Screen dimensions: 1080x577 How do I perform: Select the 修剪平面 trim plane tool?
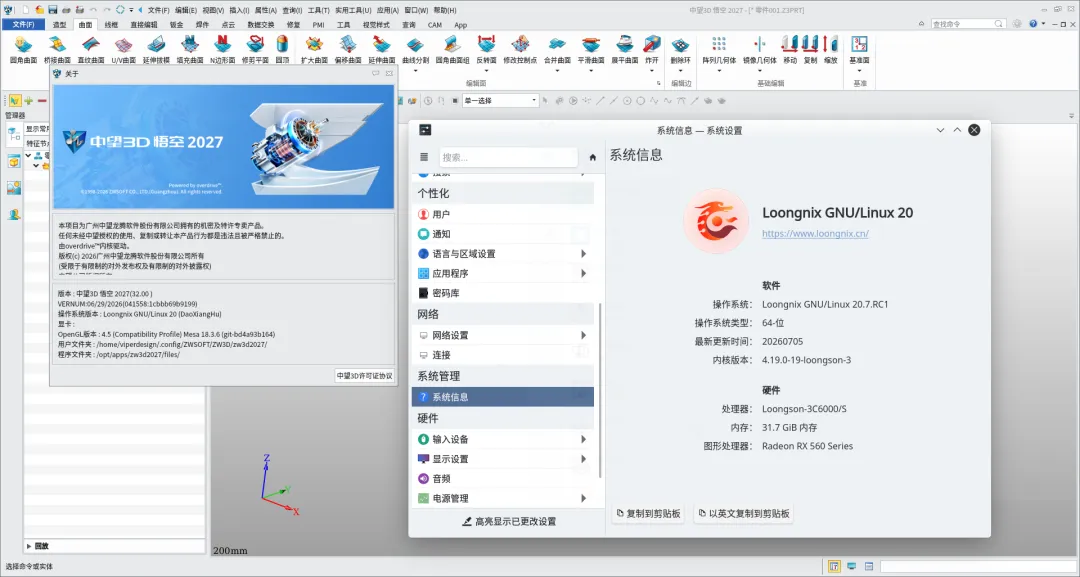256,50
